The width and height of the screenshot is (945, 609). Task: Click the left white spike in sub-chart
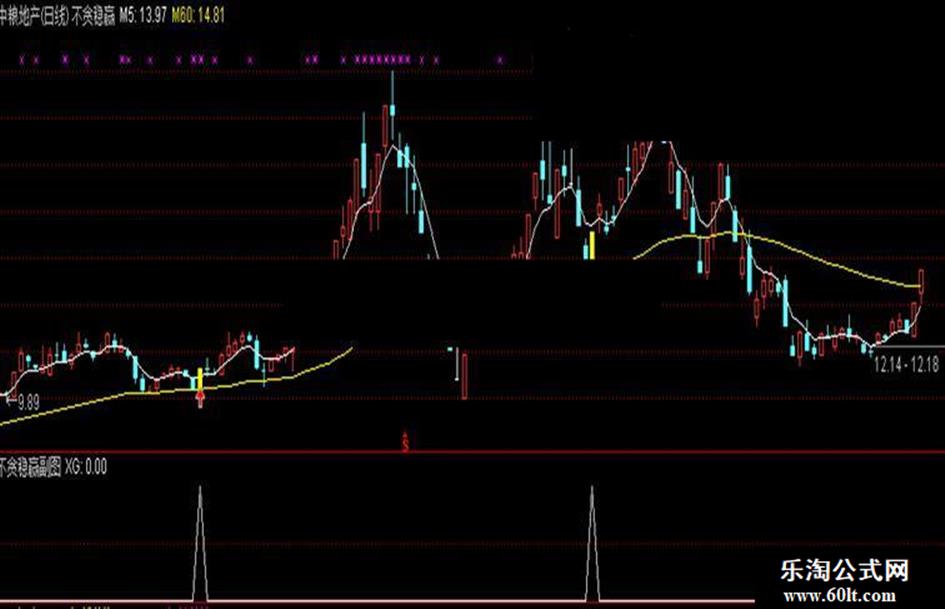[200, 543]
